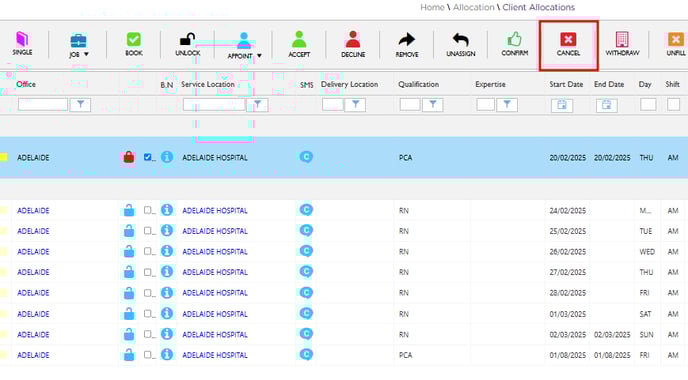Click the red lock icon in the PCA 20/02/2025 row
This screenshot has height=380, width=688.
[x=129, y=157]
